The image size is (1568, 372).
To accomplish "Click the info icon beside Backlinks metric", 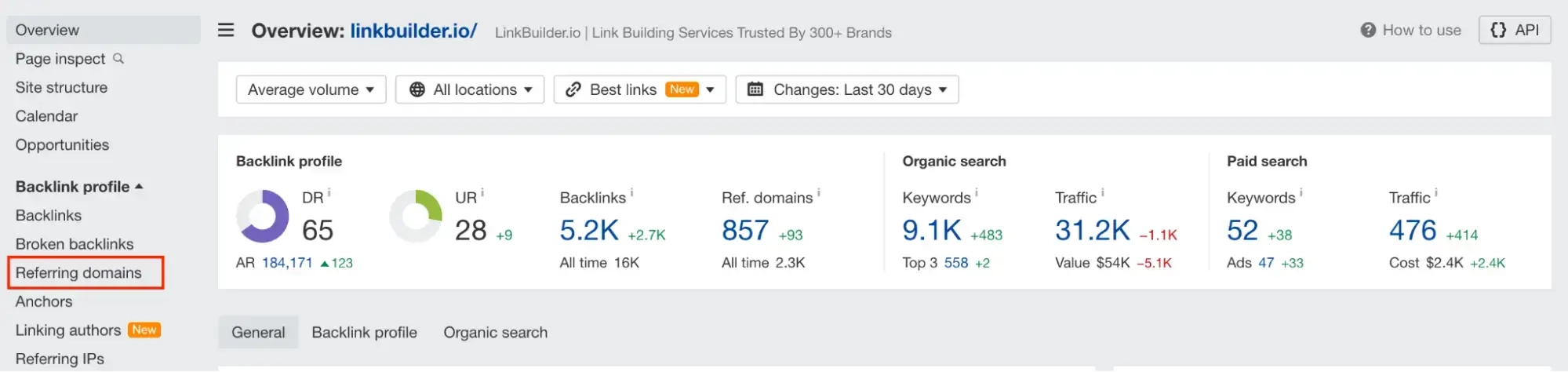I will (632, 193).
